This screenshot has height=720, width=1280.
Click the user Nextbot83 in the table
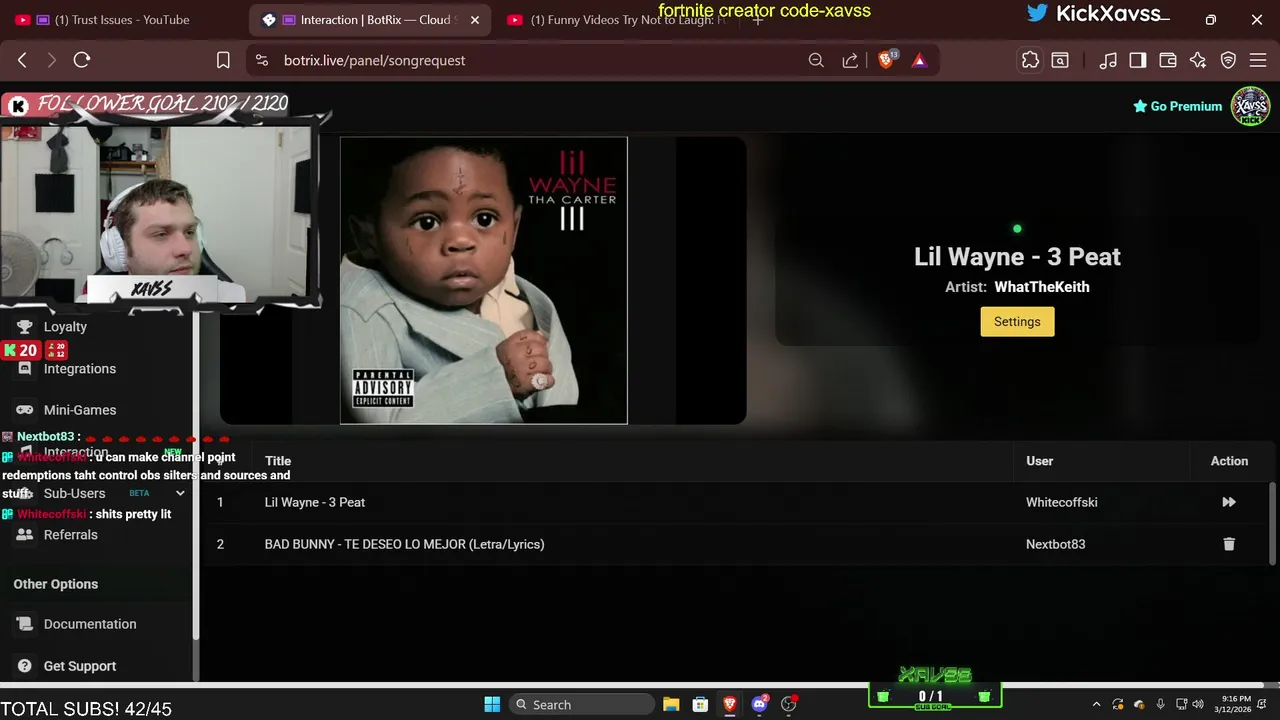point(1055,544)
